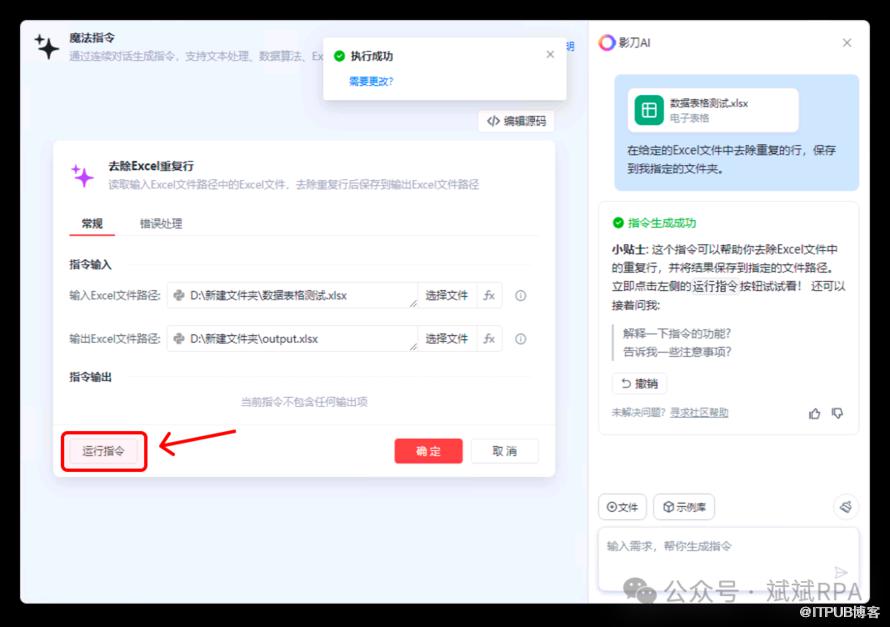Click 选择文件 for the input Excel path
890x627 pixels.
tap(446, 295)
